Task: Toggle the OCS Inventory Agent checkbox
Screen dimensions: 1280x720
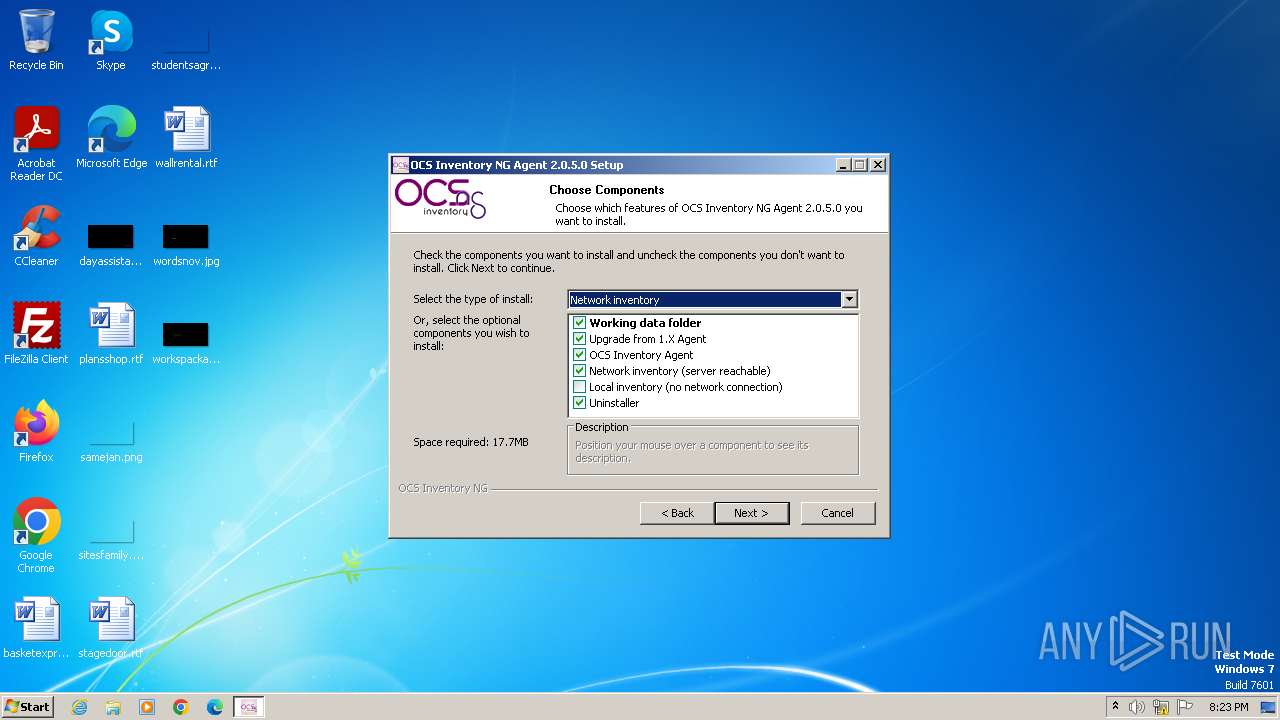Action: pyautogui.click(x=579, y=355)
